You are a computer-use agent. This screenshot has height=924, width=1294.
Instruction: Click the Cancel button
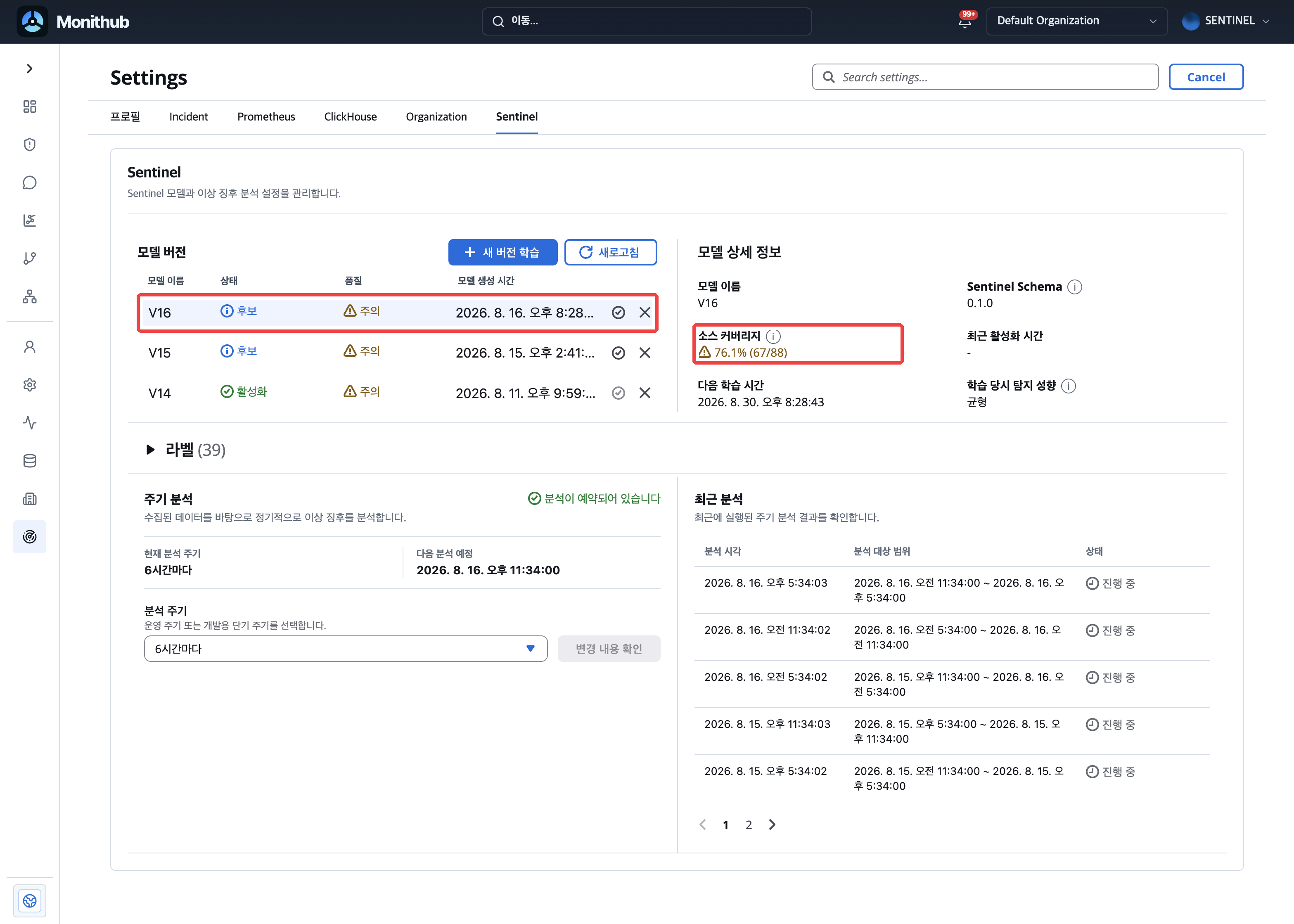tap(1206, 77)
